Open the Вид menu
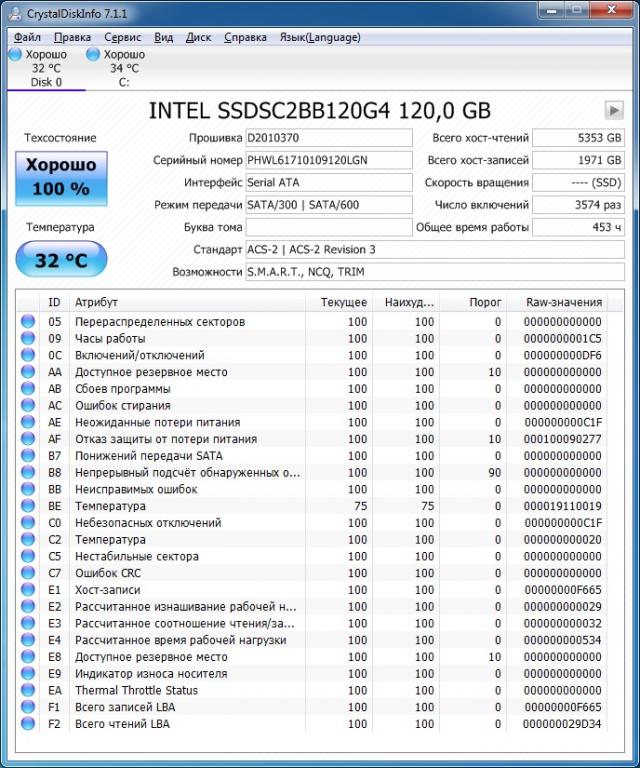This screenshot has width=640, height=768. [164, 37]
